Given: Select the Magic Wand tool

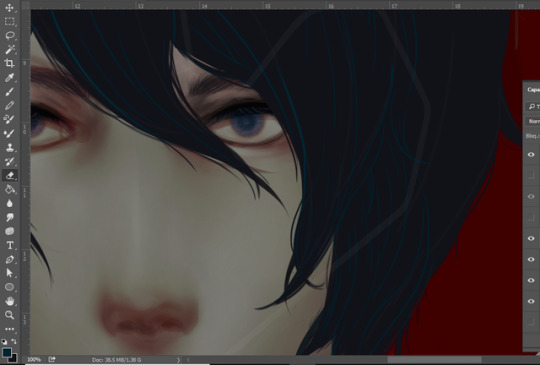Looking at the screenshot, I should [x=9, y=50].
